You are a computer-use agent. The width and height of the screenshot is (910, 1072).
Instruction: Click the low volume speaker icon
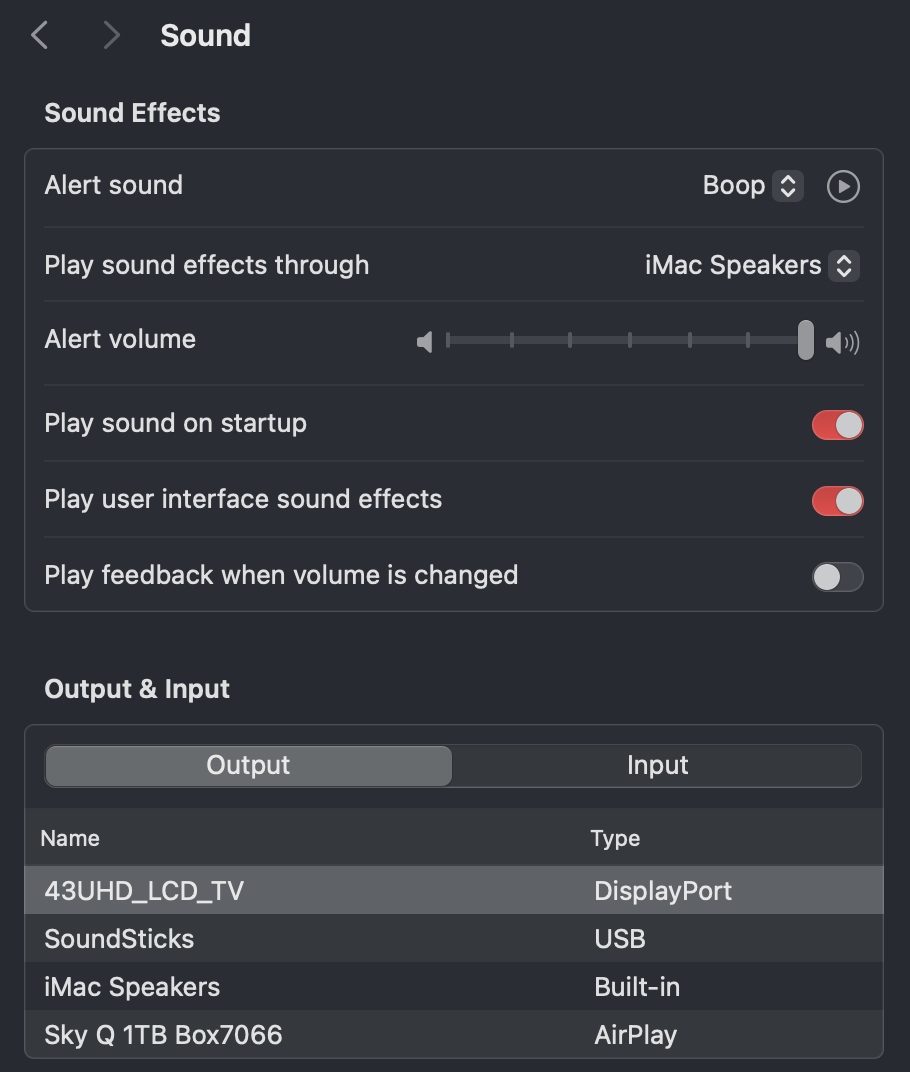[x=425, y=342]
